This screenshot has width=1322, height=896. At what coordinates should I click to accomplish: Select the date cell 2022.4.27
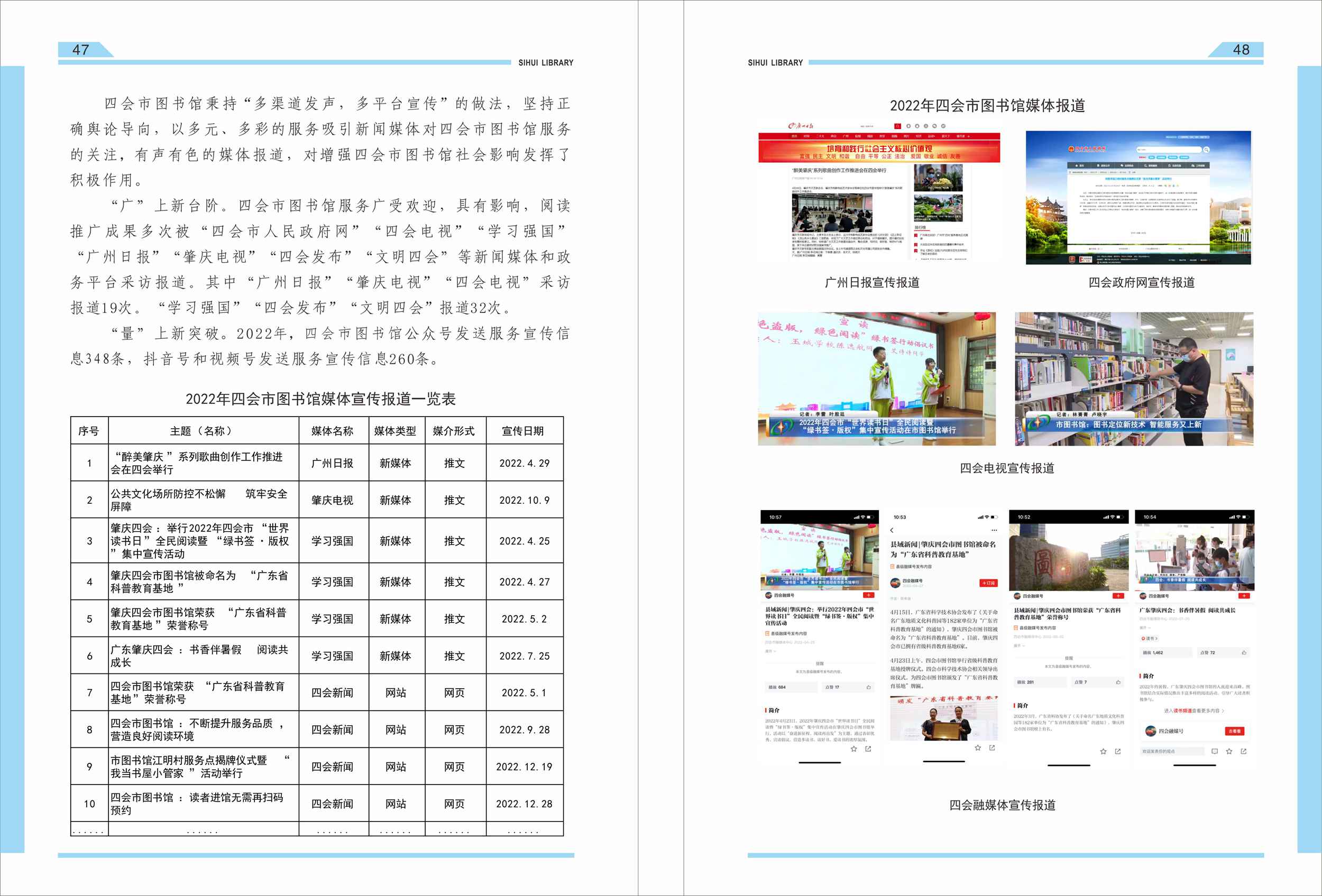525,582
